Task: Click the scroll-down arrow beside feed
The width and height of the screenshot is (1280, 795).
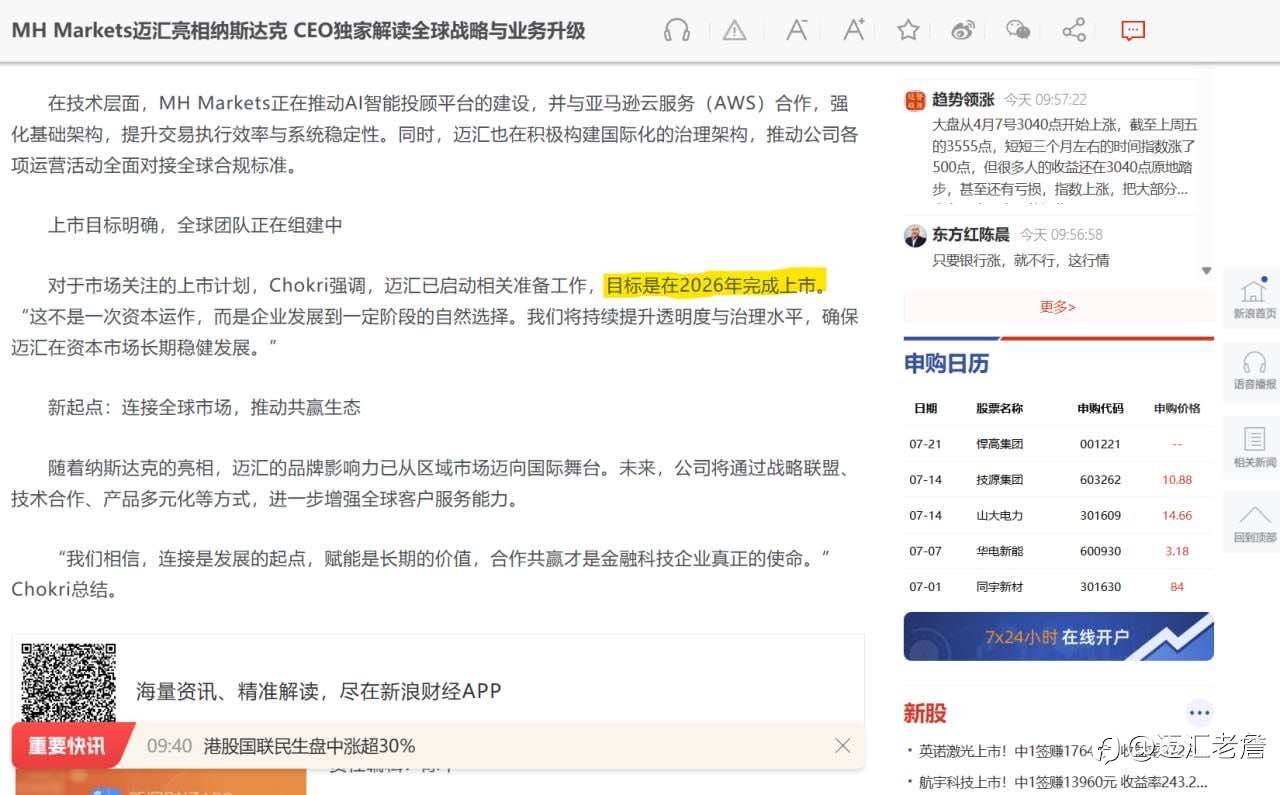Action: (1206, 271)
